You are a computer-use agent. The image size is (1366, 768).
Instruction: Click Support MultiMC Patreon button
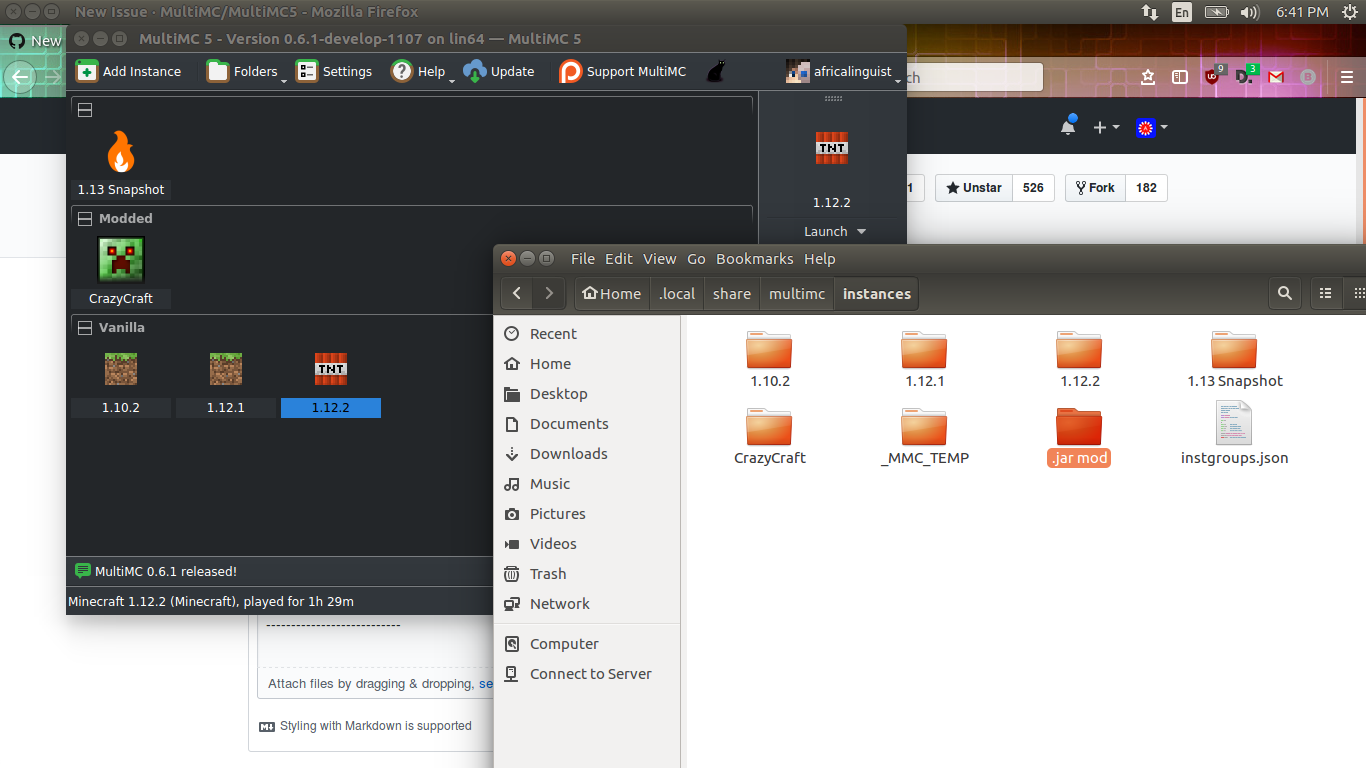coord(623,71)
